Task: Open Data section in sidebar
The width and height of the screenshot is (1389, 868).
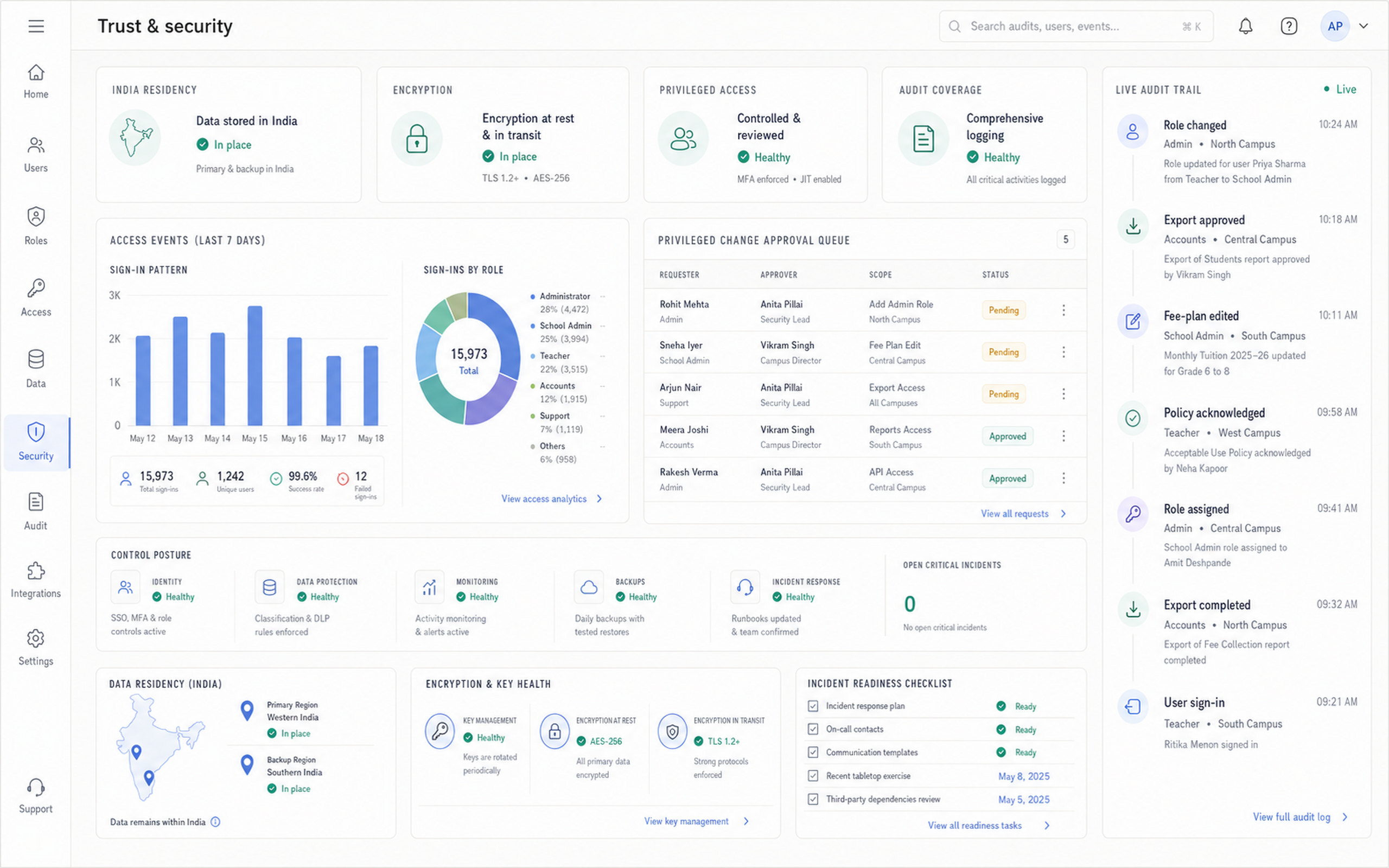Action: [x=36, y=369]
